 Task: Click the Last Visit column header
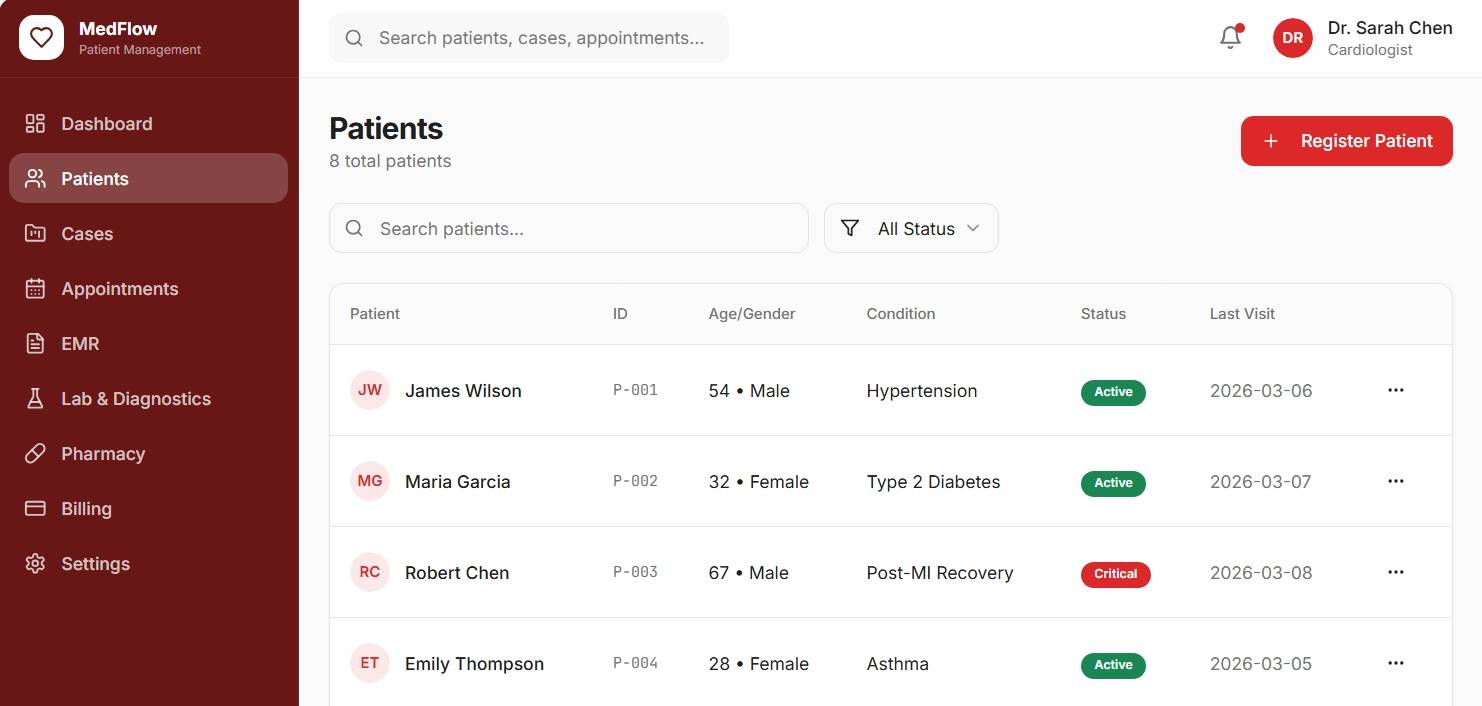click(x=1242, y=314)
